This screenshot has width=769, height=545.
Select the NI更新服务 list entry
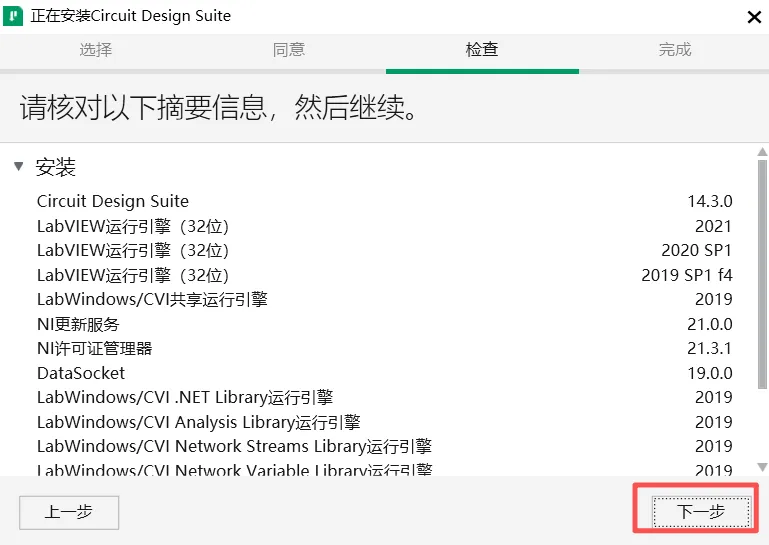coord(384,324)
